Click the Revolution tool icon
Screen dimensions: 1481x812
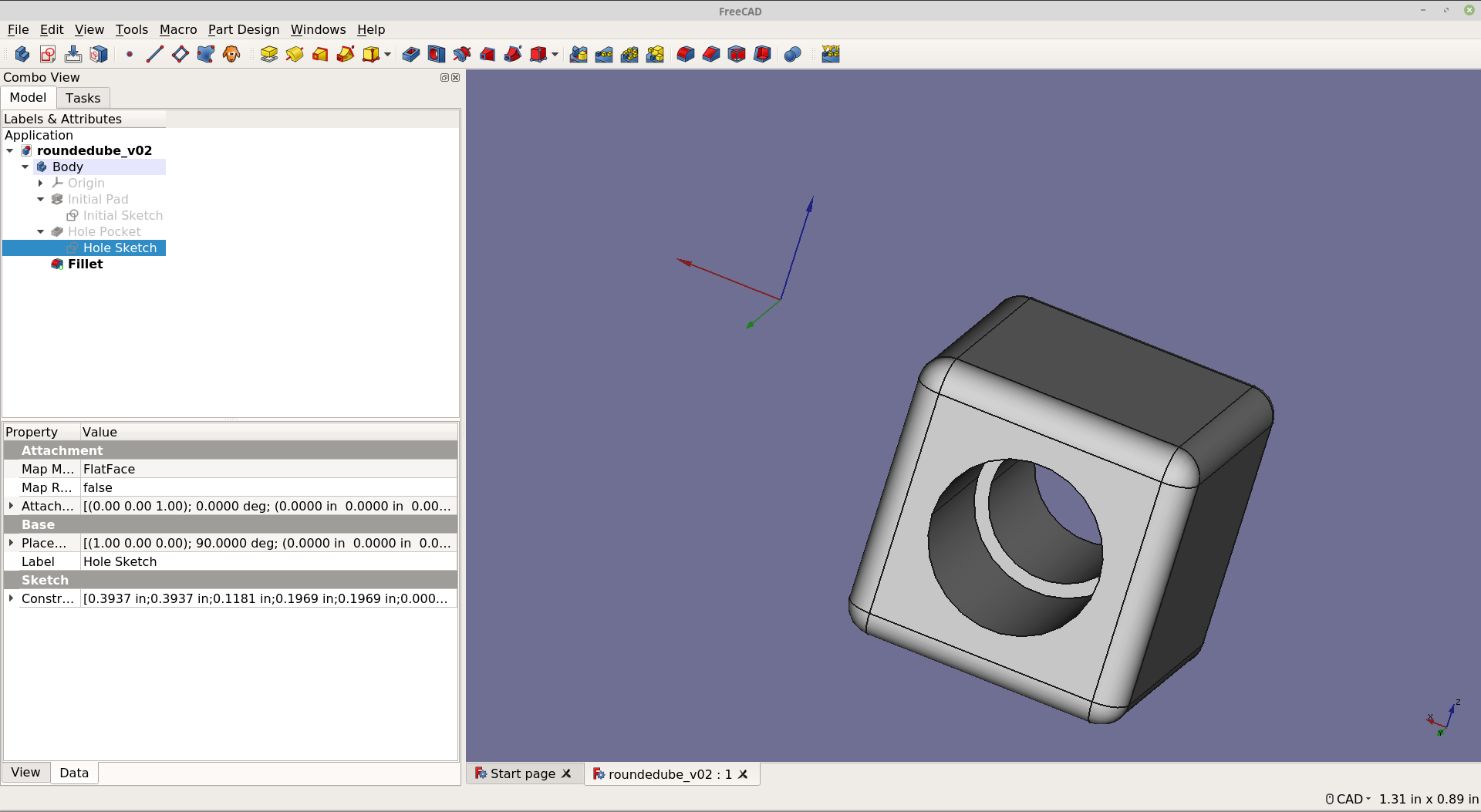pyautogui.click(x=295, y=54)
